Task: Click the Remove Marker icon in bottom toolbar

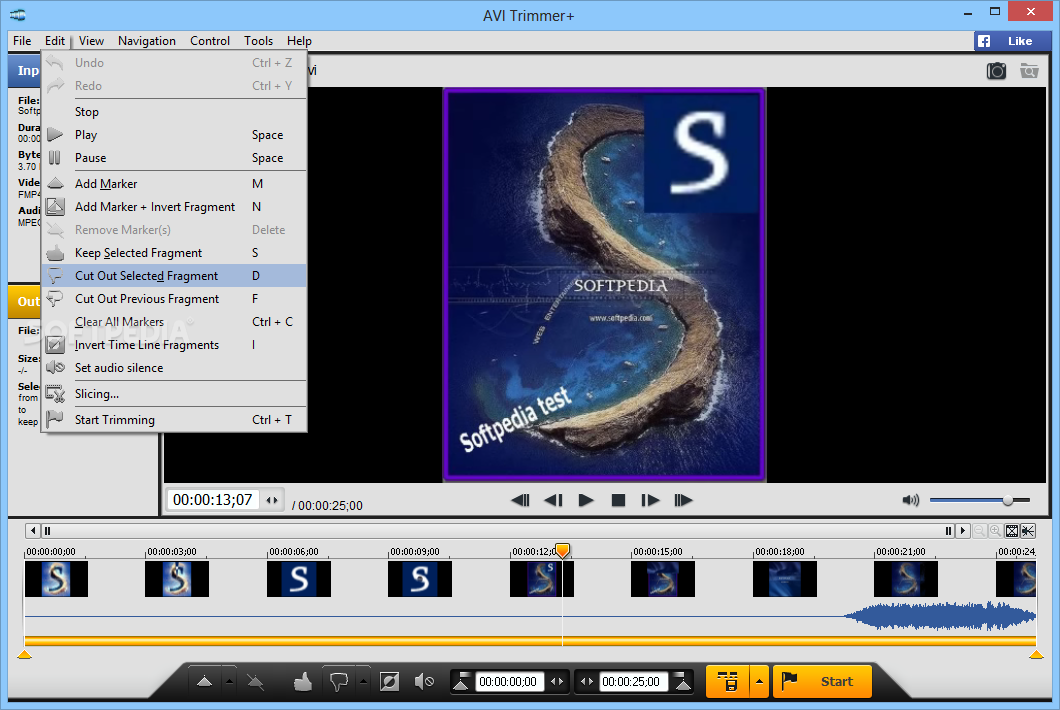Action: coord(256,682)
